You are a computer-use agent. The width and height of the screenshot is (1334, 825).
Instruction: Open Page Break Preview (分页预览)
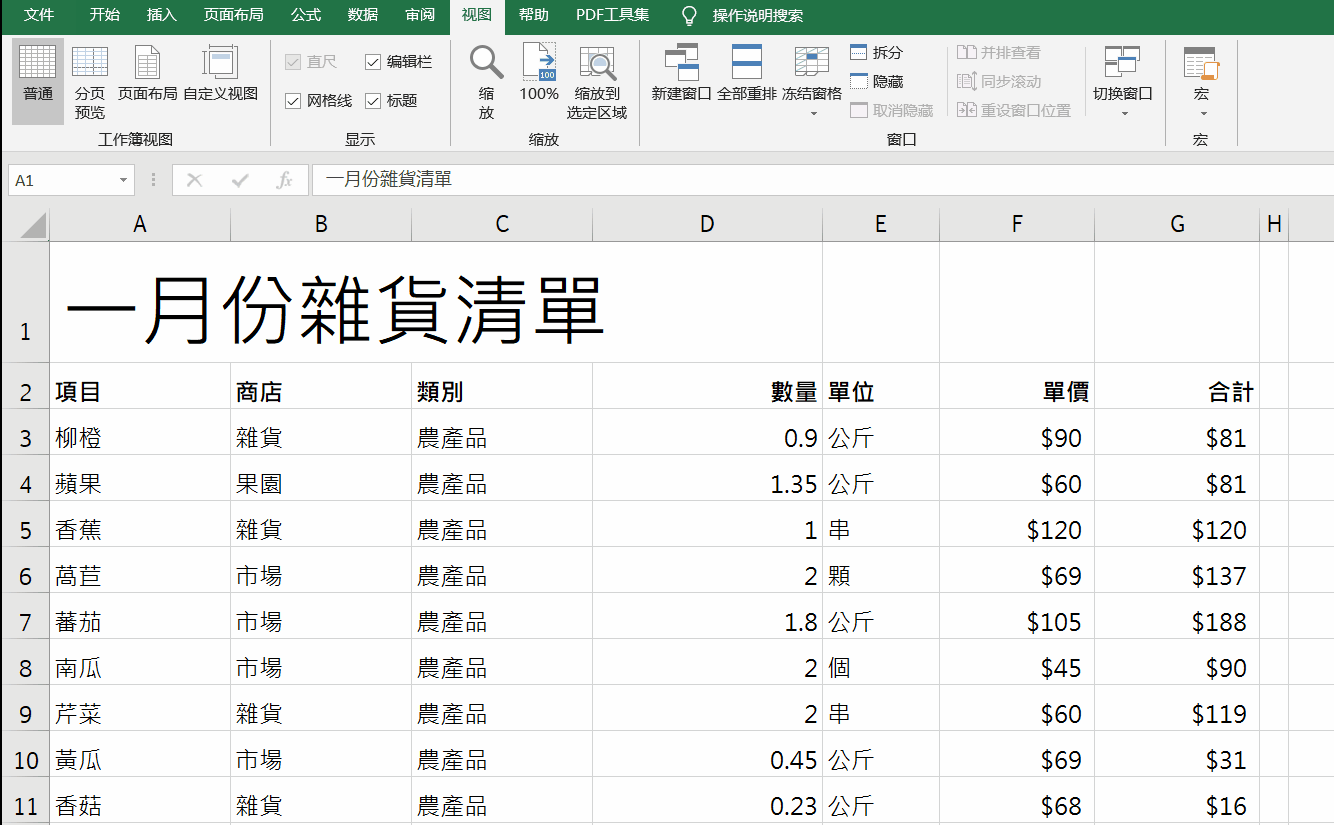(90, 81)
